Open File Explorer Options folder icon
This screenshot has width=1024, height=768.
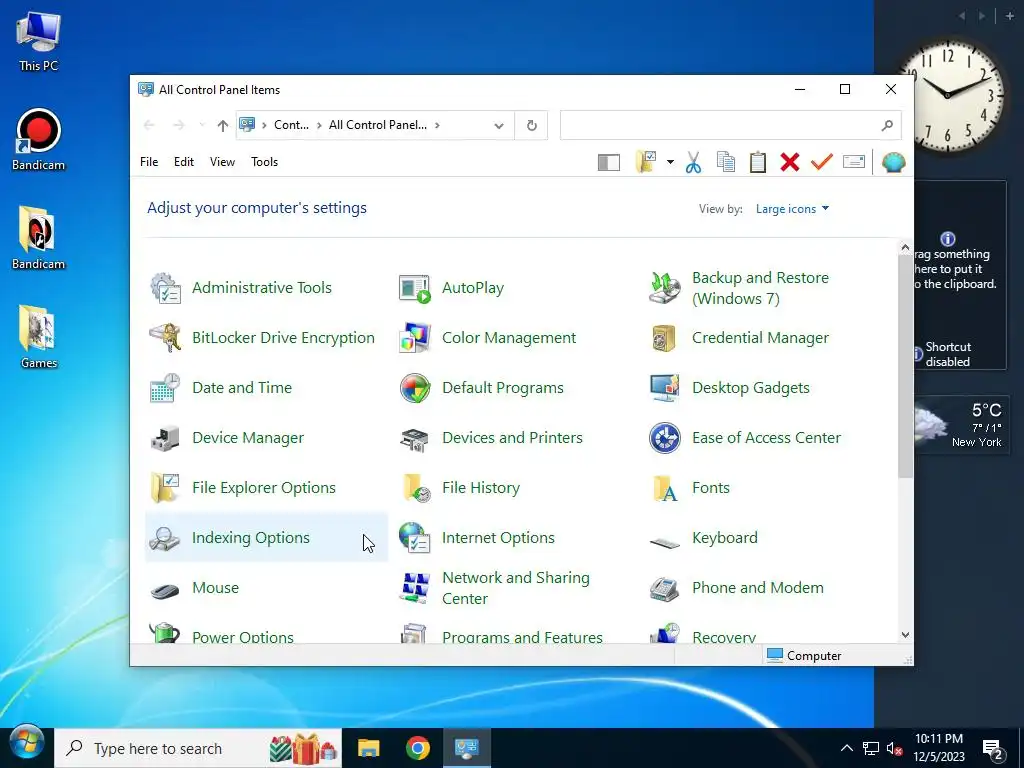[165, 488]
